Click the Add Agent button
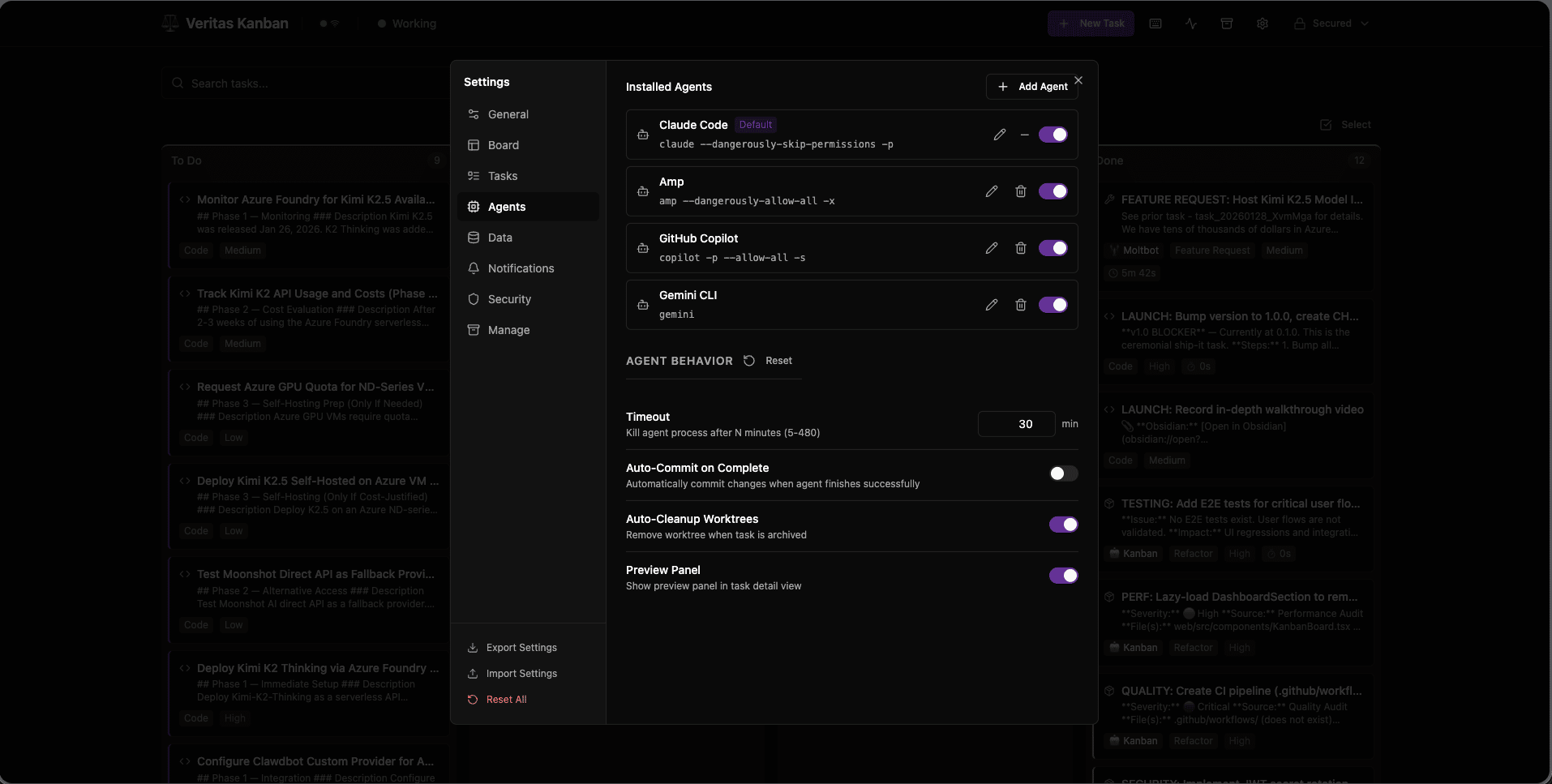The width and height of the screenshot is (1552, 784). pyautogui.click(x=1031, y=87)
